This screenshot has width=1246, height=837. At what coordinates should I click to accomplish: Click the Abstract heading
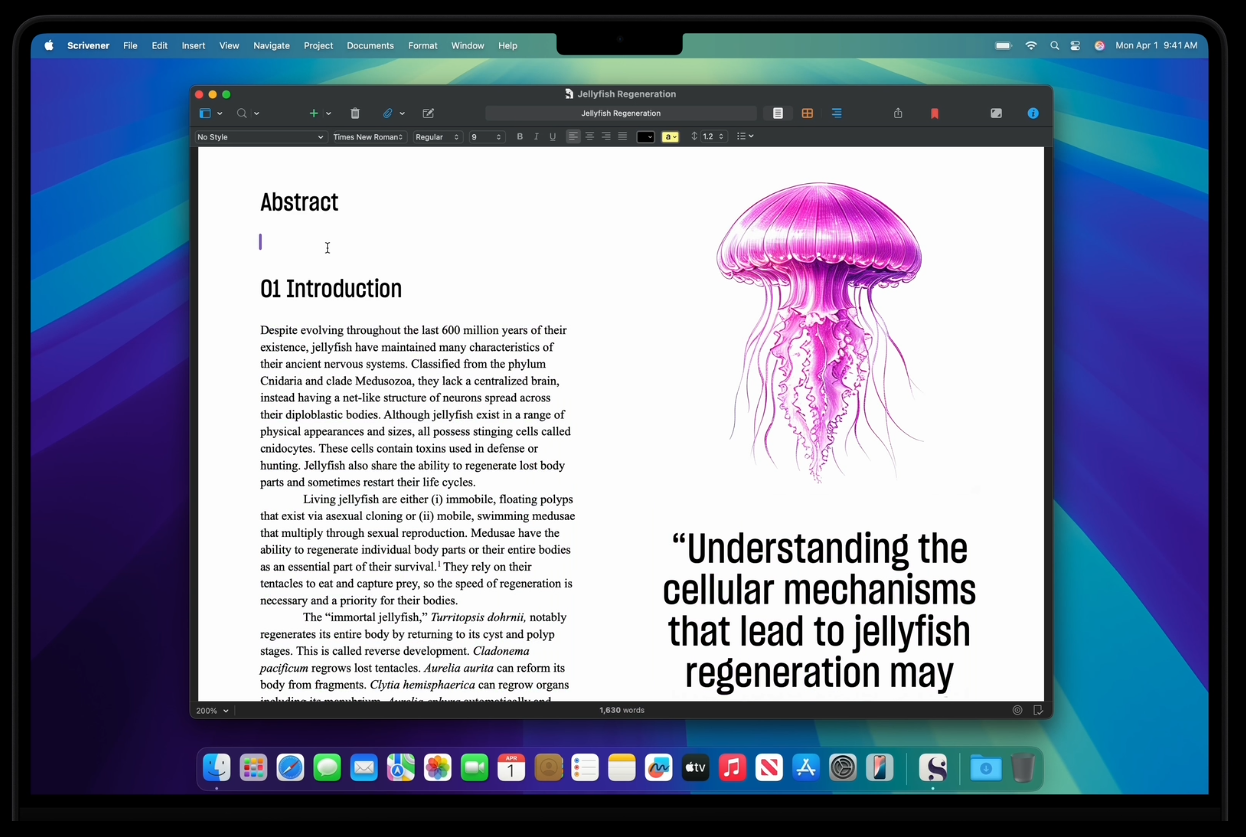click(299, 202)
